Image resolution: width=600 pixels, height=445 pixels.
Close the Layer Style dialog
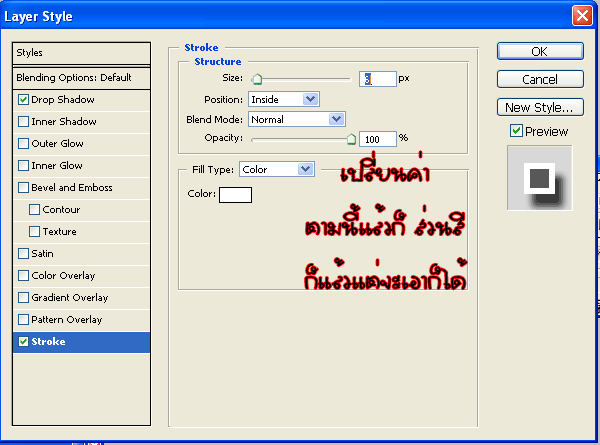(582, 16)
